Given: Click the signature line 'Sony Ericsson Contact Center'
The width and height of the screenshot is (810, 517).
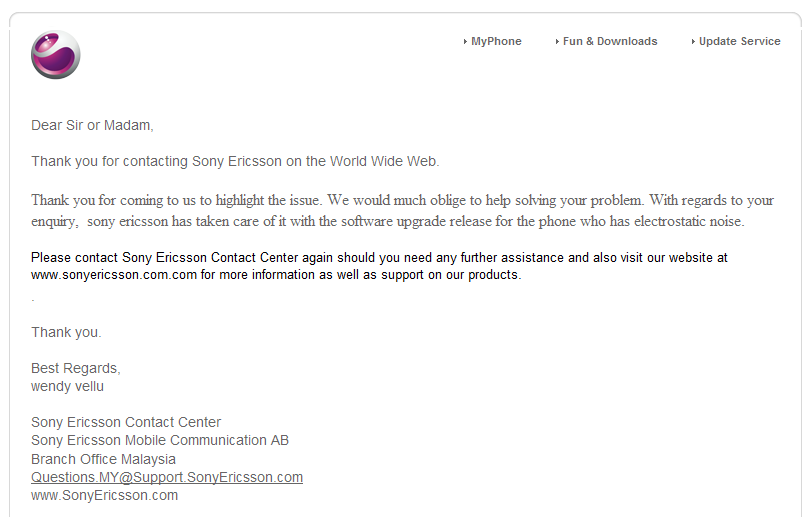Looking at the screenshot, I should click(x=126, y=422).
